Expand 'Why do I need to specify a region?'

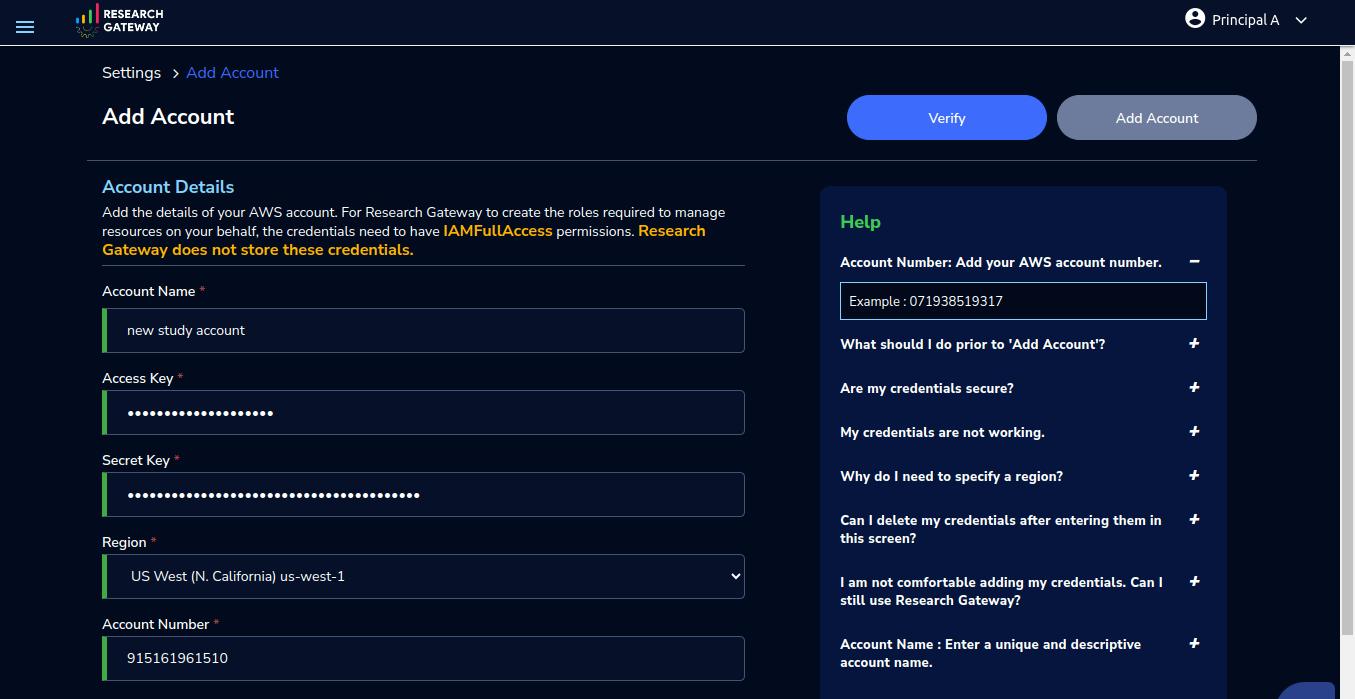tap(1194, 475)
